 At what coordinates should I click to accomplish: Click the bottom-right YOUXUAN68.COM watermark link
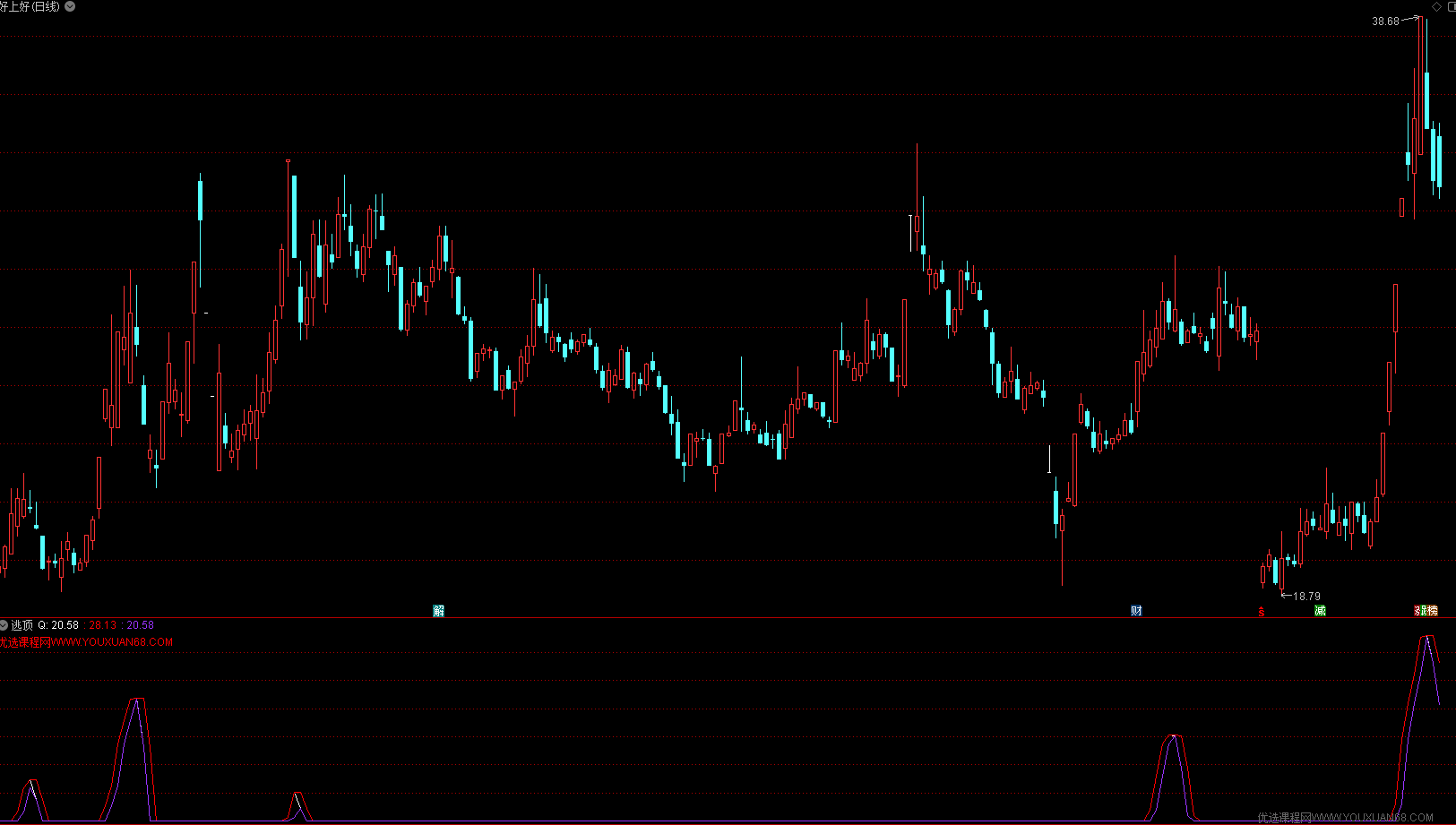(x=1345, y=818)
